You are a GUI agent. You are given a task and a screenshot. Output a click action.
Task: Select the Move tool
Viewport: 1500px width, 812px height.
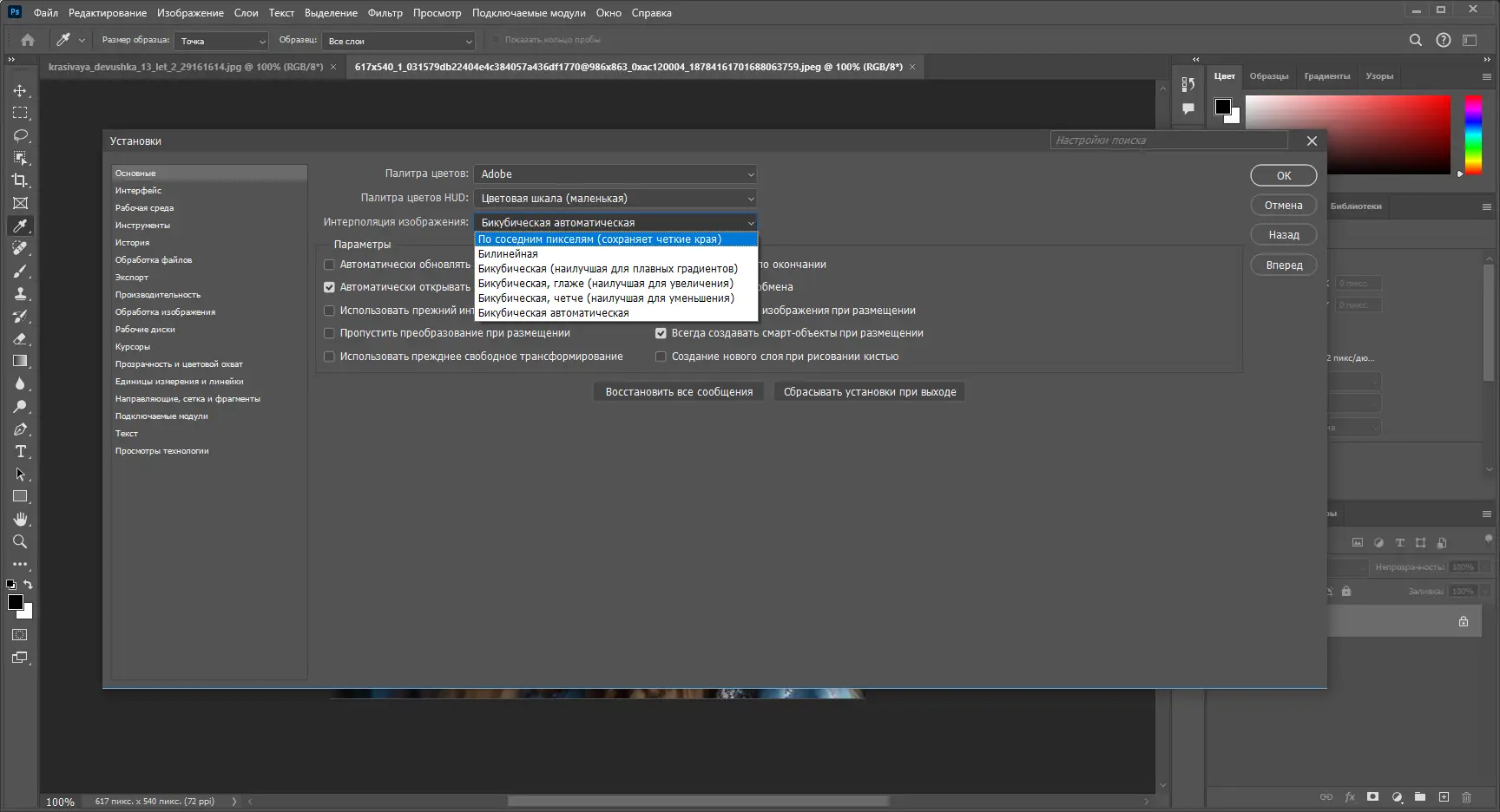point(20,90)
